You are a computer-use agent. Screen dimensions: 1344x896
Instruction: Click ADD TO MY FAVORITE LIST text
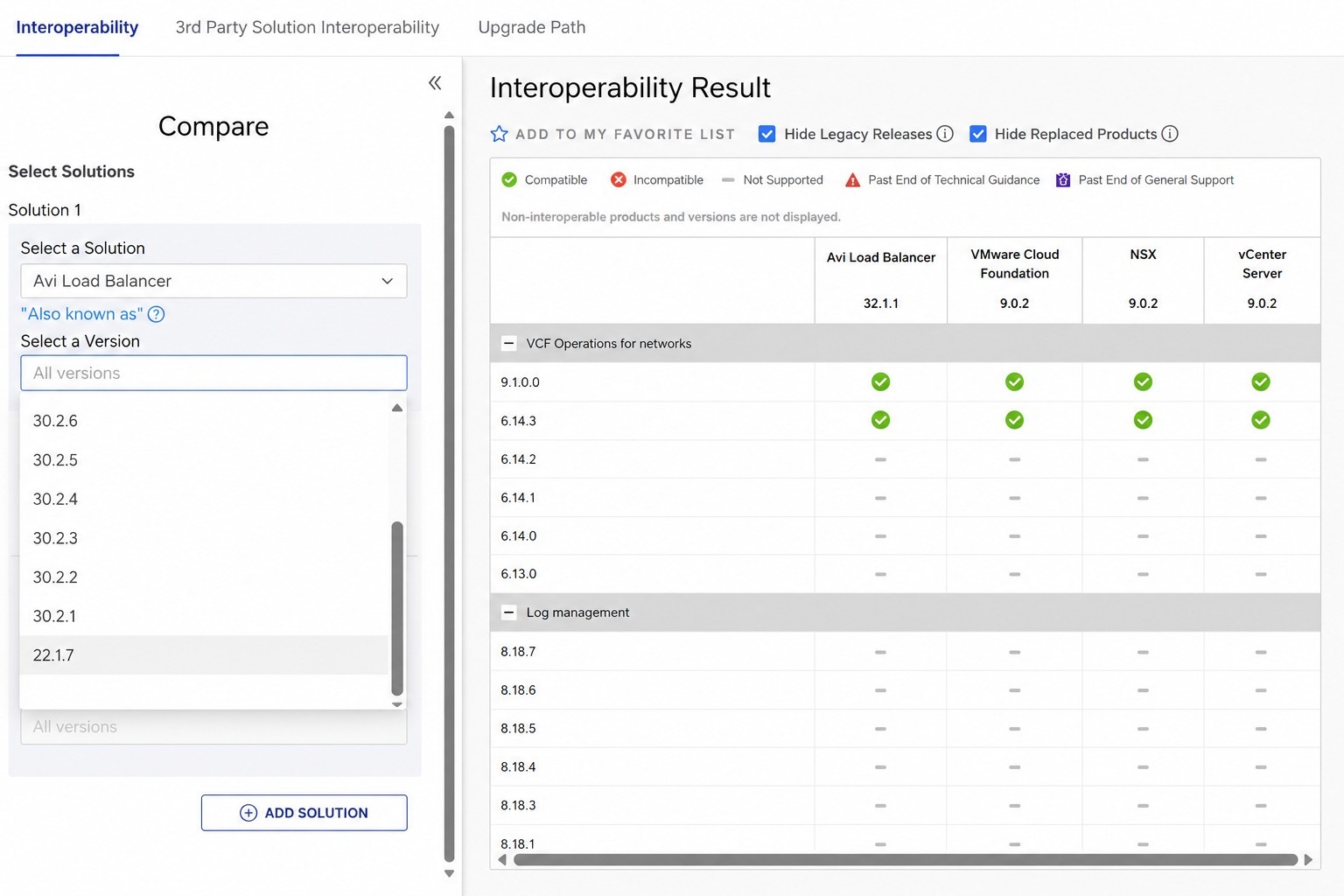point(625,134)
